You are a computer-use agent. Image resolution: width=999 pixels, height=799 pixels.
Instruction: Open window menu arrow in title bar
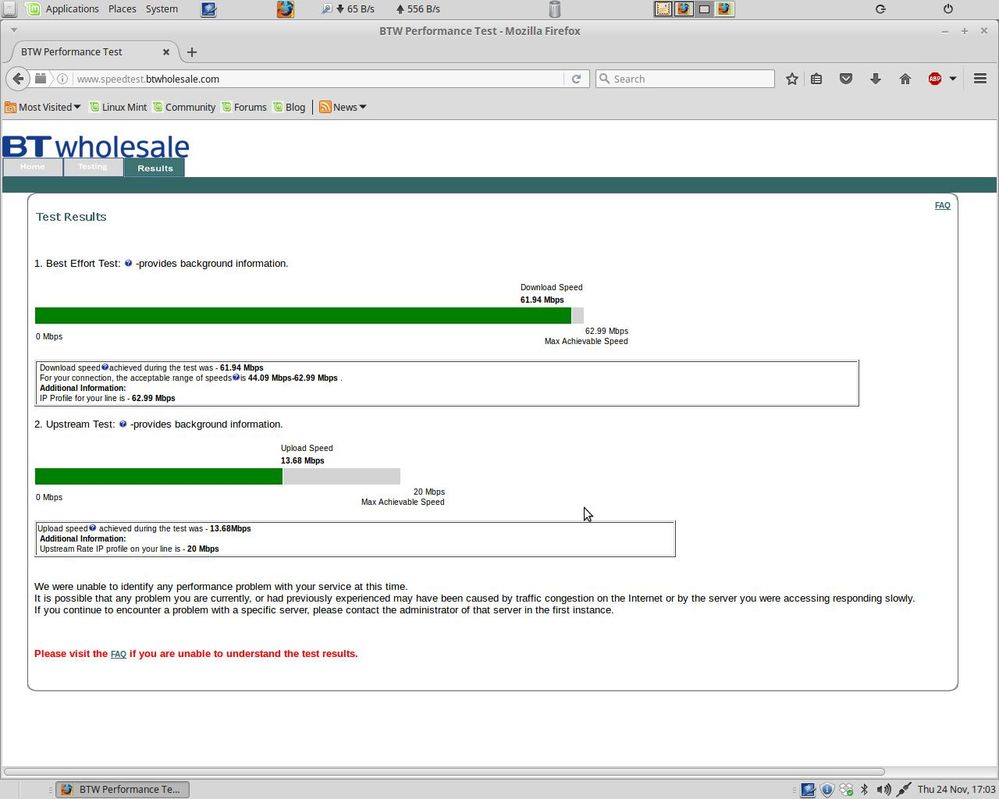point(14,30)
